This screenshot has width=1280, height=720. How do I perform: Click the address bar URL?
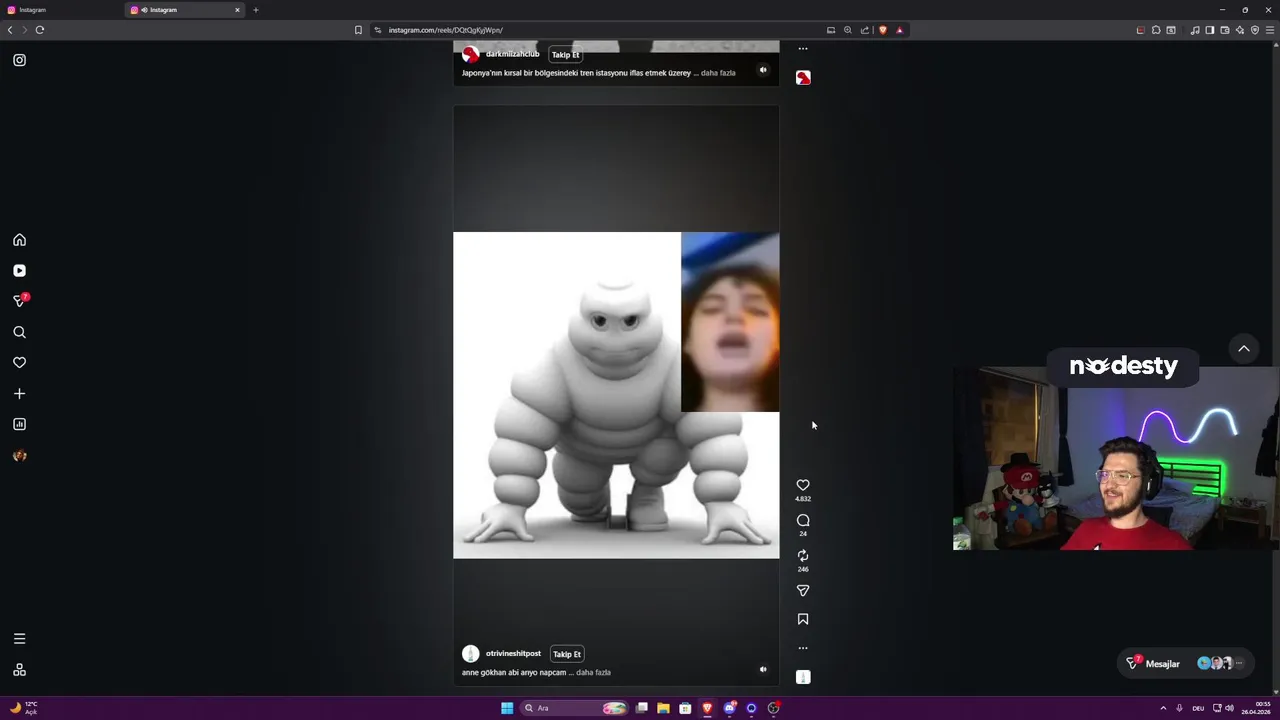445,30
